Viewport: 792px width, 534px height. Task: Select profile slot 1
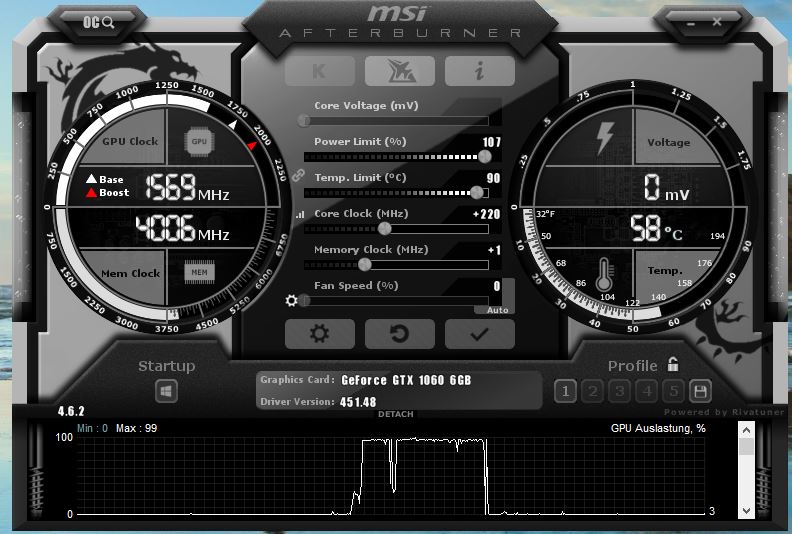pos(565,391)
